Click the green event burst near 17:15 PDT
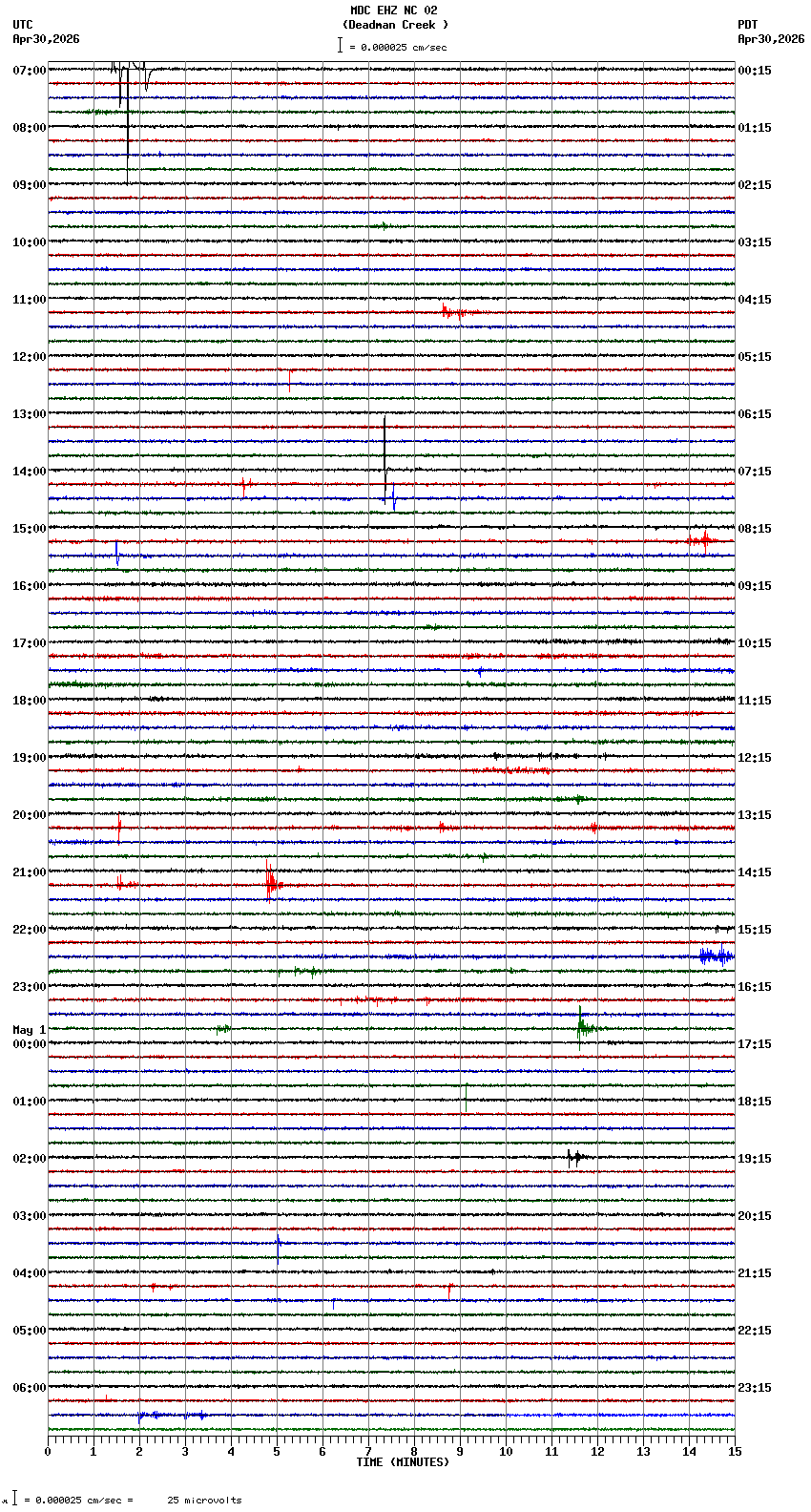The image size is (811, 1512). (x=584, y=1027)
